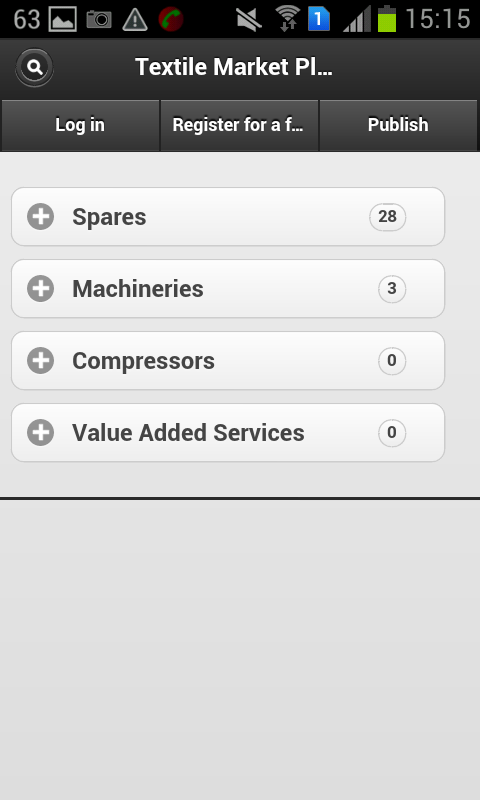Tap the picture notification icon in status bar
The width and height of the screenshot is (480, 800).
[x=63, y=19]
